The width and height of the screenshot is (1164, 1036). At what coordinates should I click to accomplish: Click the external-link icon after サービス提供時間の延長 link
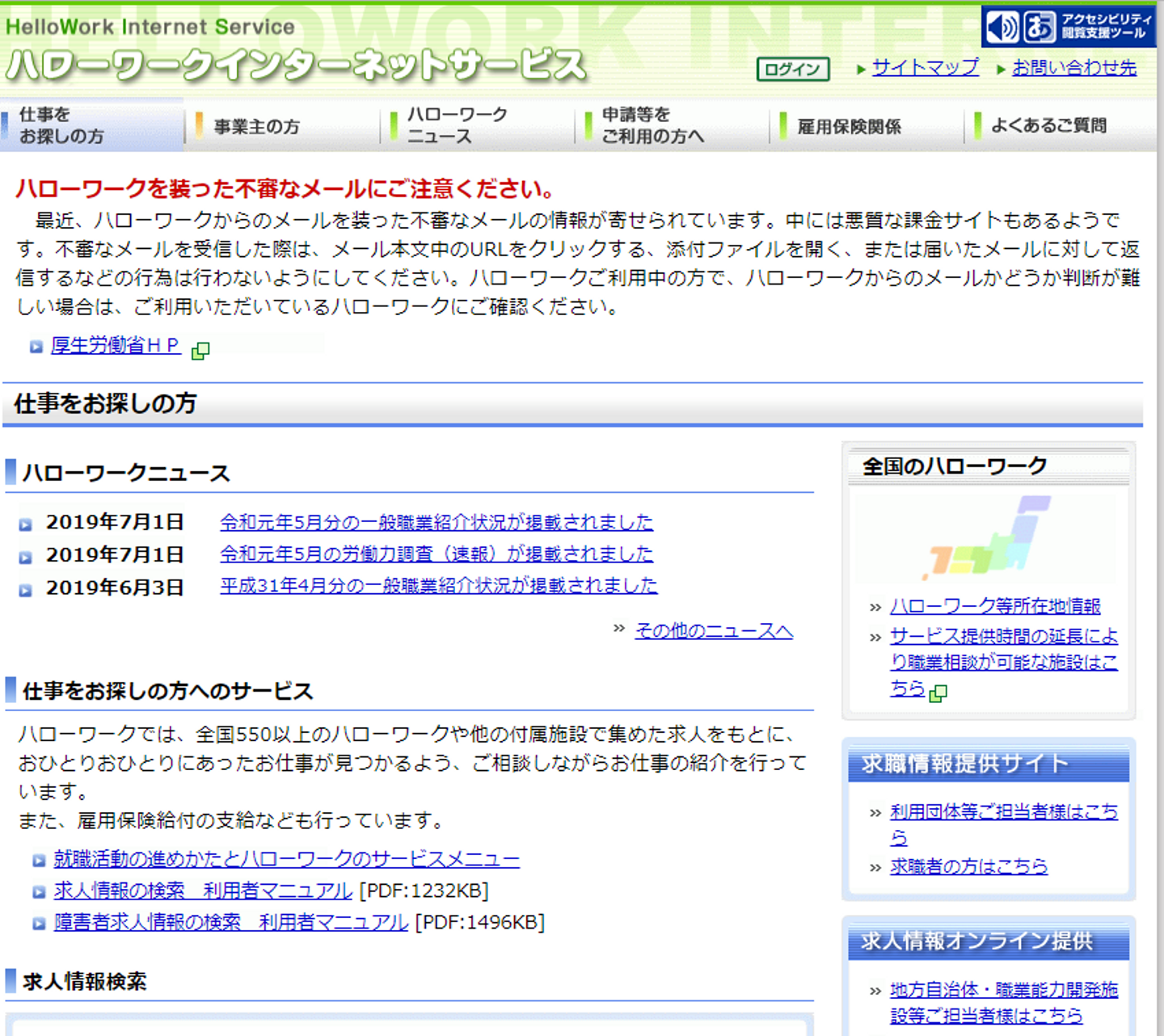tap(938, 693)
